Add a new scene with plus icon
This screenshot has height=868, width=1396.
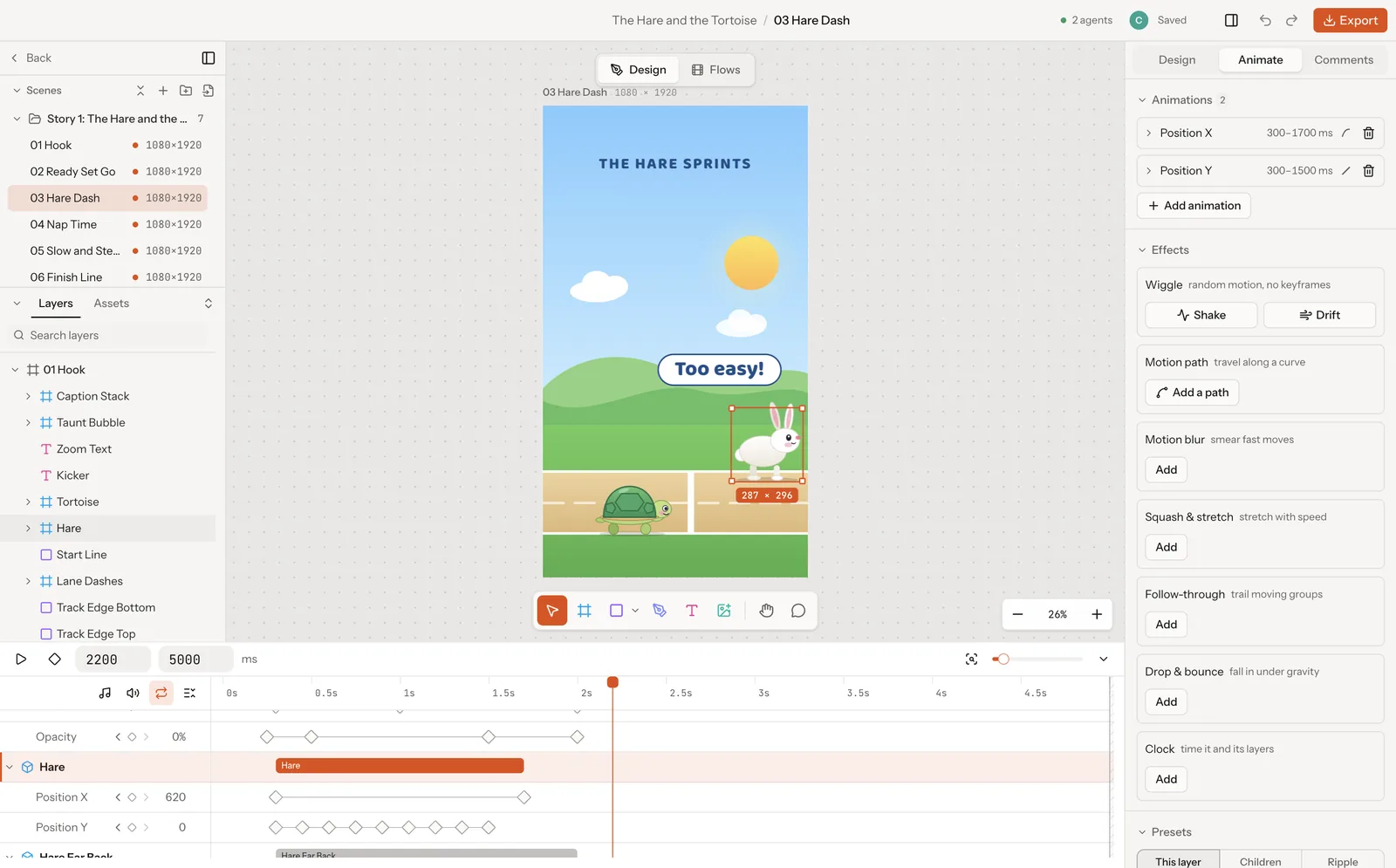(x=162, y=91)
